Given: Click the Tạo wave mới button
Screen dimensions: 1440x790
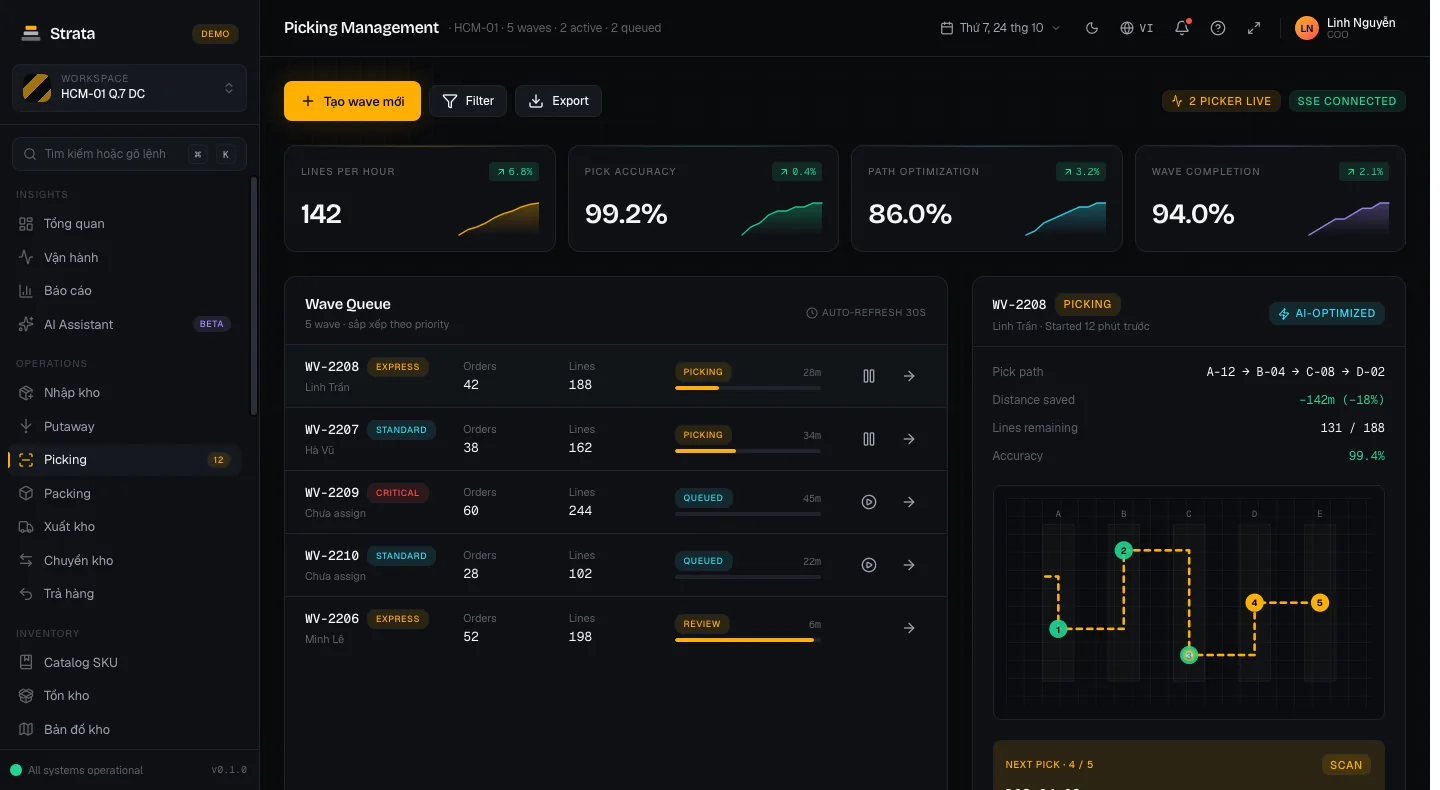Looking at the screenshot, I should (352, 101).
